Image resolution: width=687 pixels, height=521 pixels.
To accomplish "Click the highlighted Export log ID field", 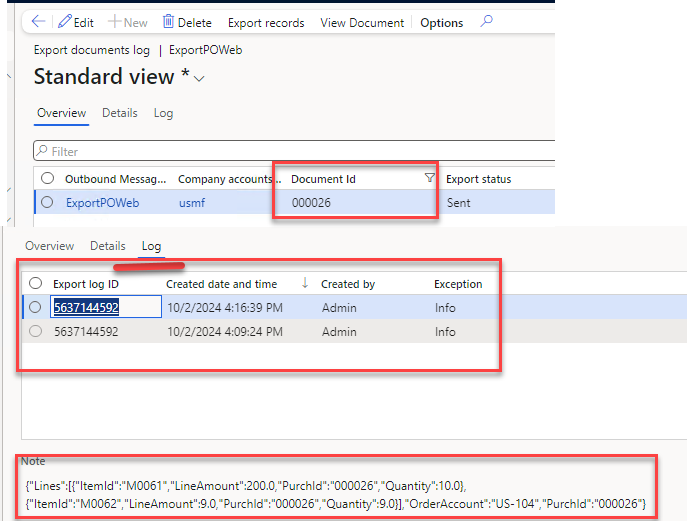I will point(106,307).
